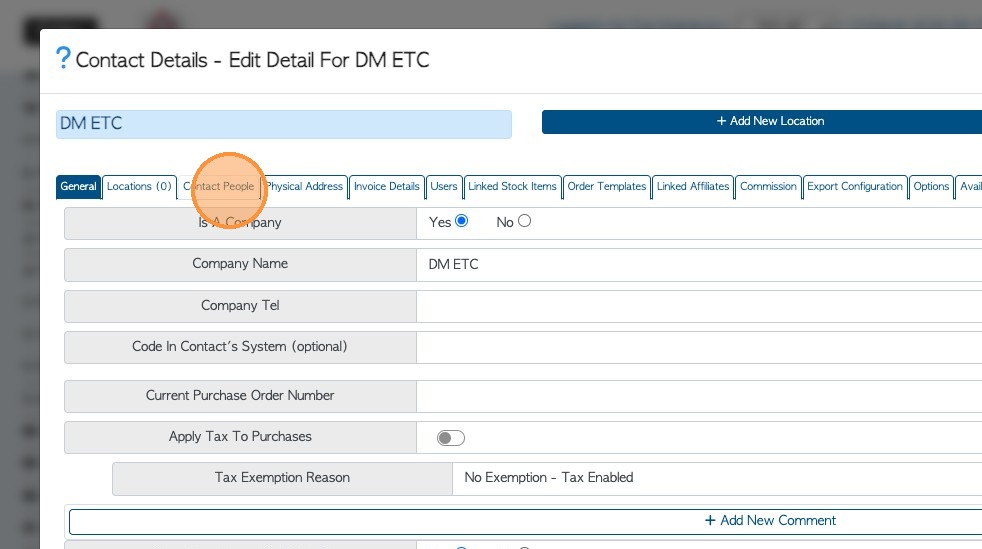
Task: Select the Order Templates tab
Action: 607,187
